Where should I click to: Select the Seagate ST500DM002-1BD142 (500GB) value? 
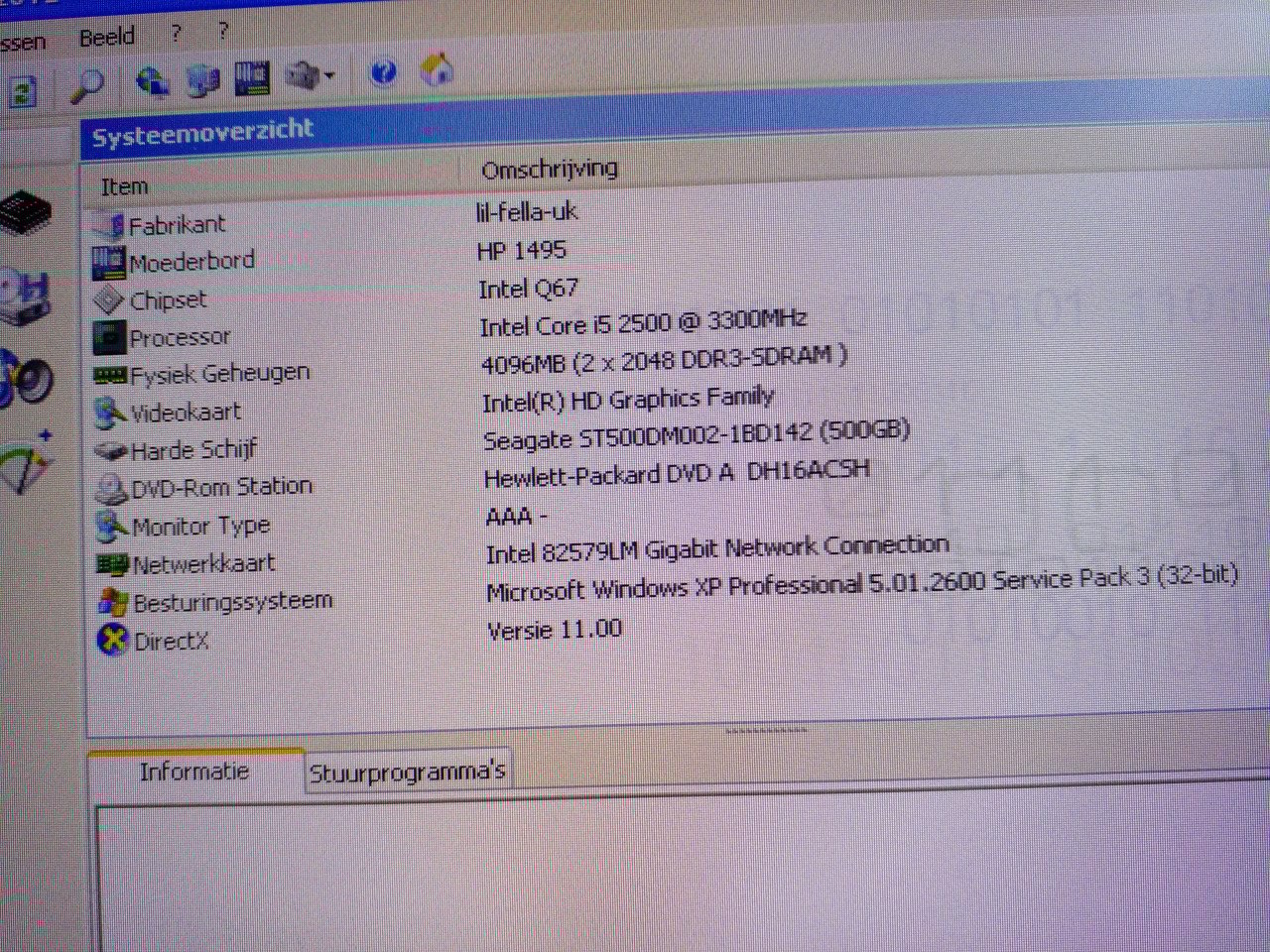[x=697, y=435]
